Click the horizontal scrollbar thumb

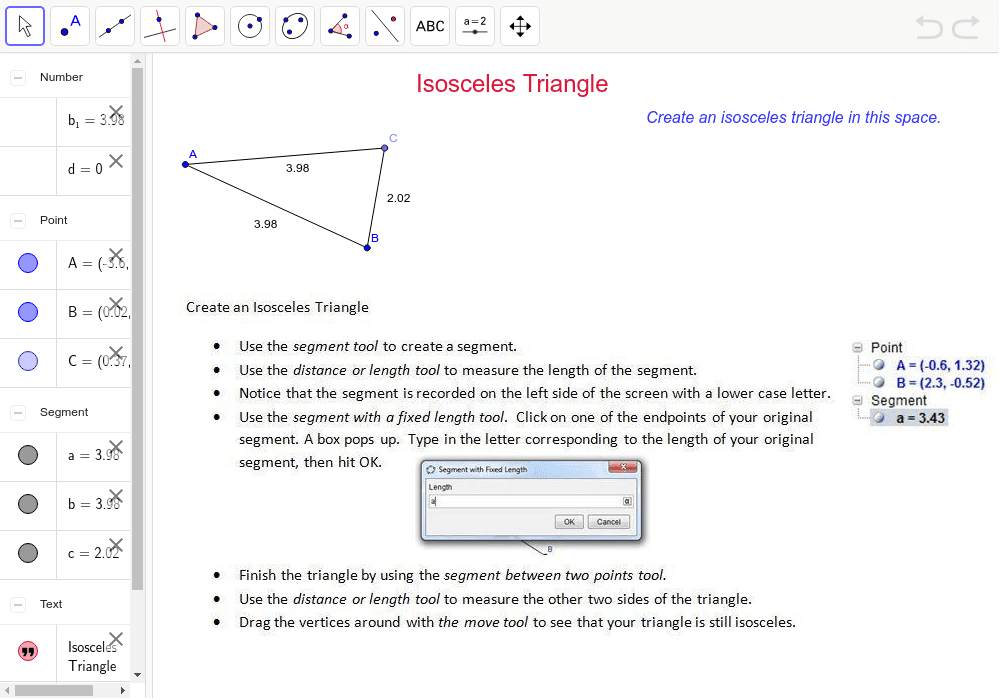pyautogui.click(x=54, y=690)
